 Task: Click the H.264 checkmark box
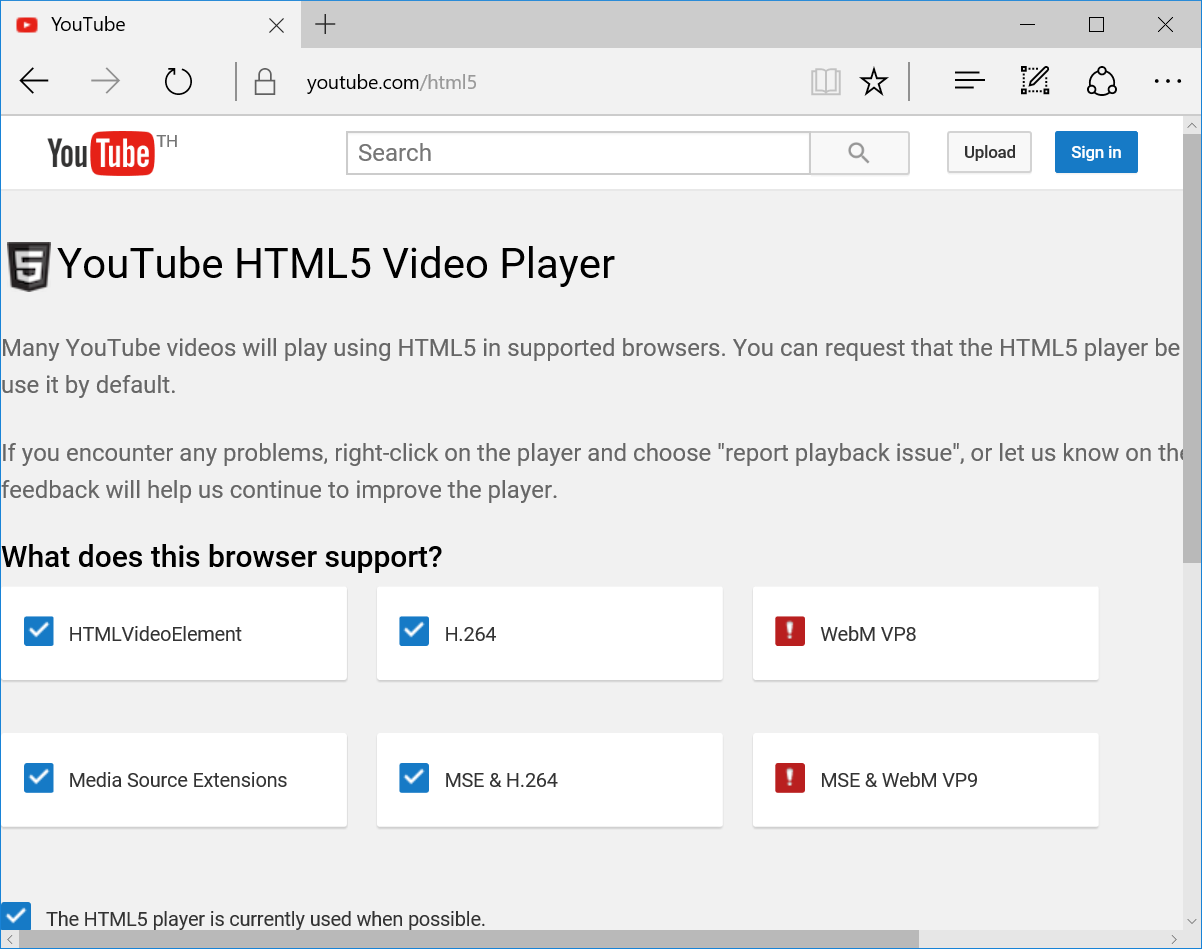(x=414, y=631)
